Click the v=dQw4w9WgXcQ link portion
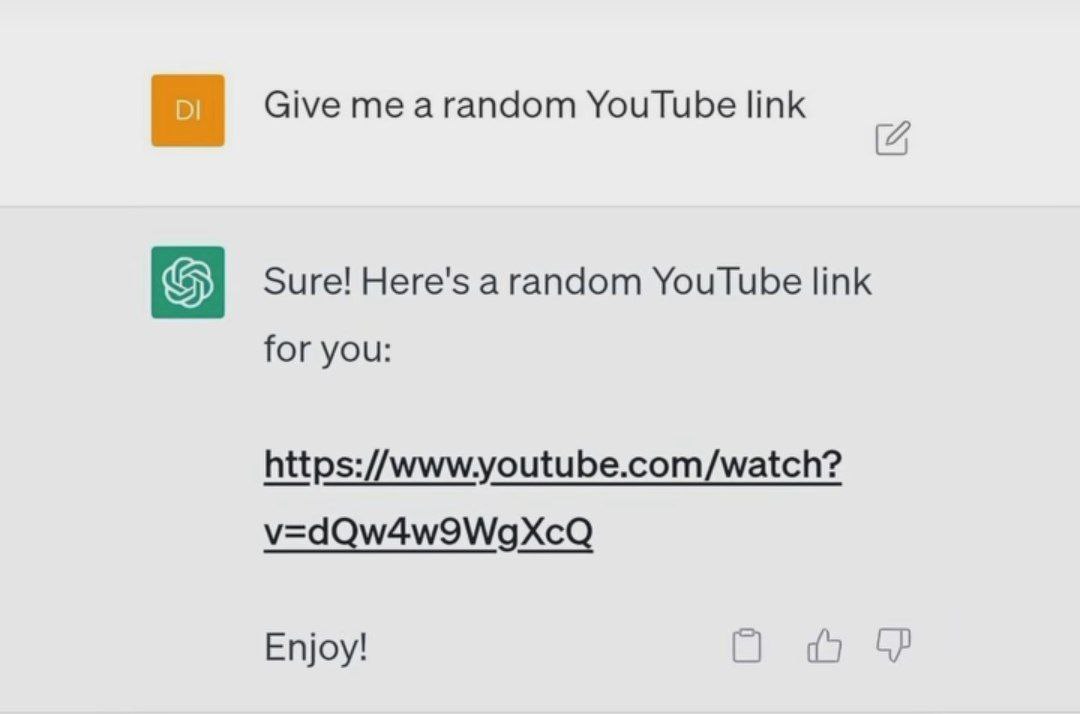The image size is (1080, 714). point(428,532)
